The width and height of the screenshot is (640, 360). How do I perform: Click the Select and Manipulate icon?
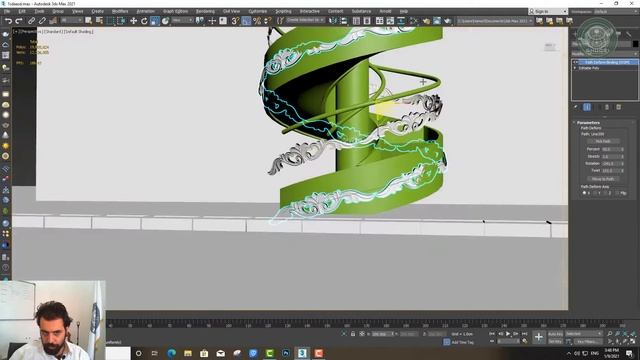[212, 20]
